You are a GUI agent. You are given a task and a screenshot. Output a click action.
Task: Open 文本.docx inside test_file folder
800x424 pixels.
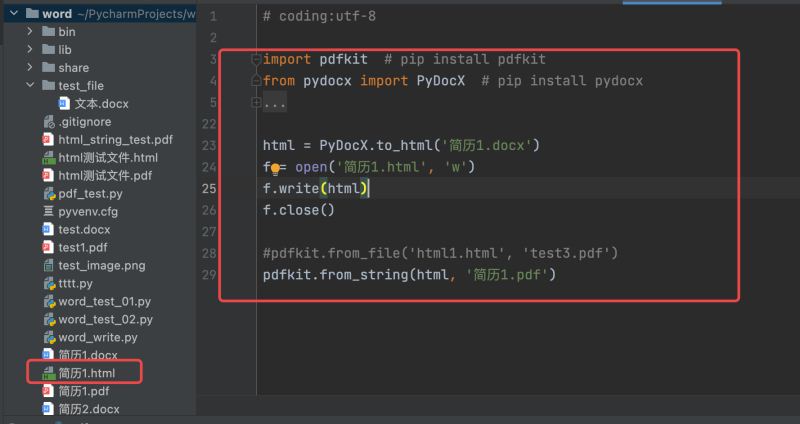101,104
